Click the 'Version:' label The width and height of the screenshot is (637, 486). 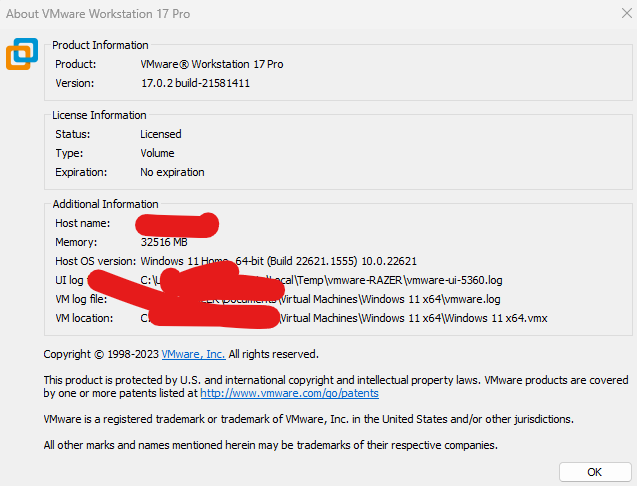pyautogui.click(x=75, y=83)
